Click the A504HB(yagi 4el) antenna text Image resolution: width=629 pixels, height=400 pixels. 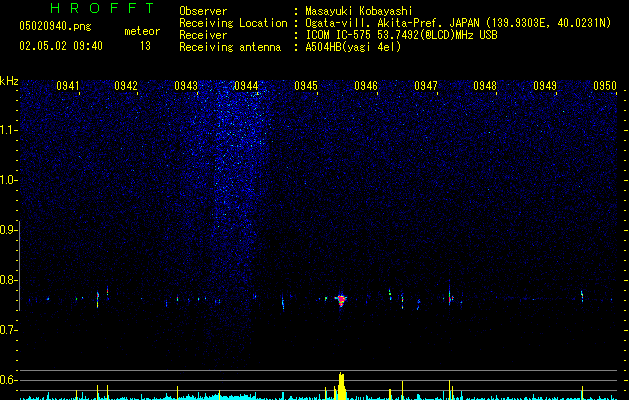tap(353, 47)
